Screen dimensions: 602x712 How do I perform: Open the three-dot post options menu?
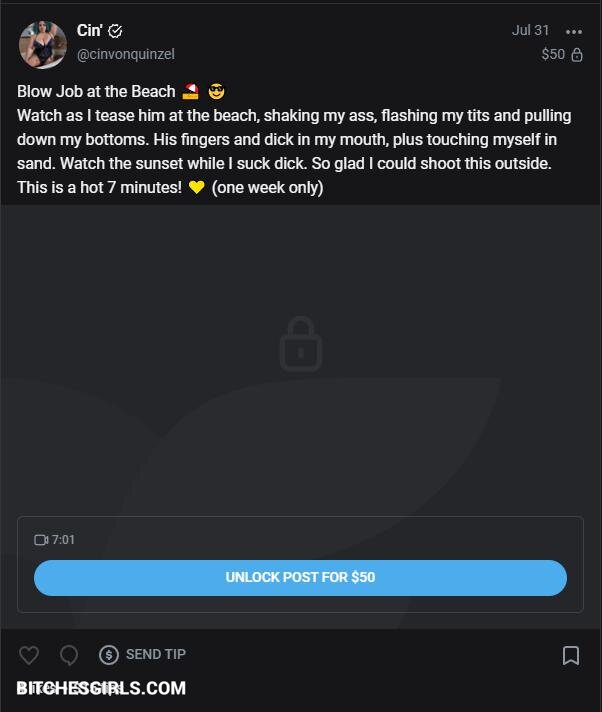pyautogui.click(x=573, y=31)
